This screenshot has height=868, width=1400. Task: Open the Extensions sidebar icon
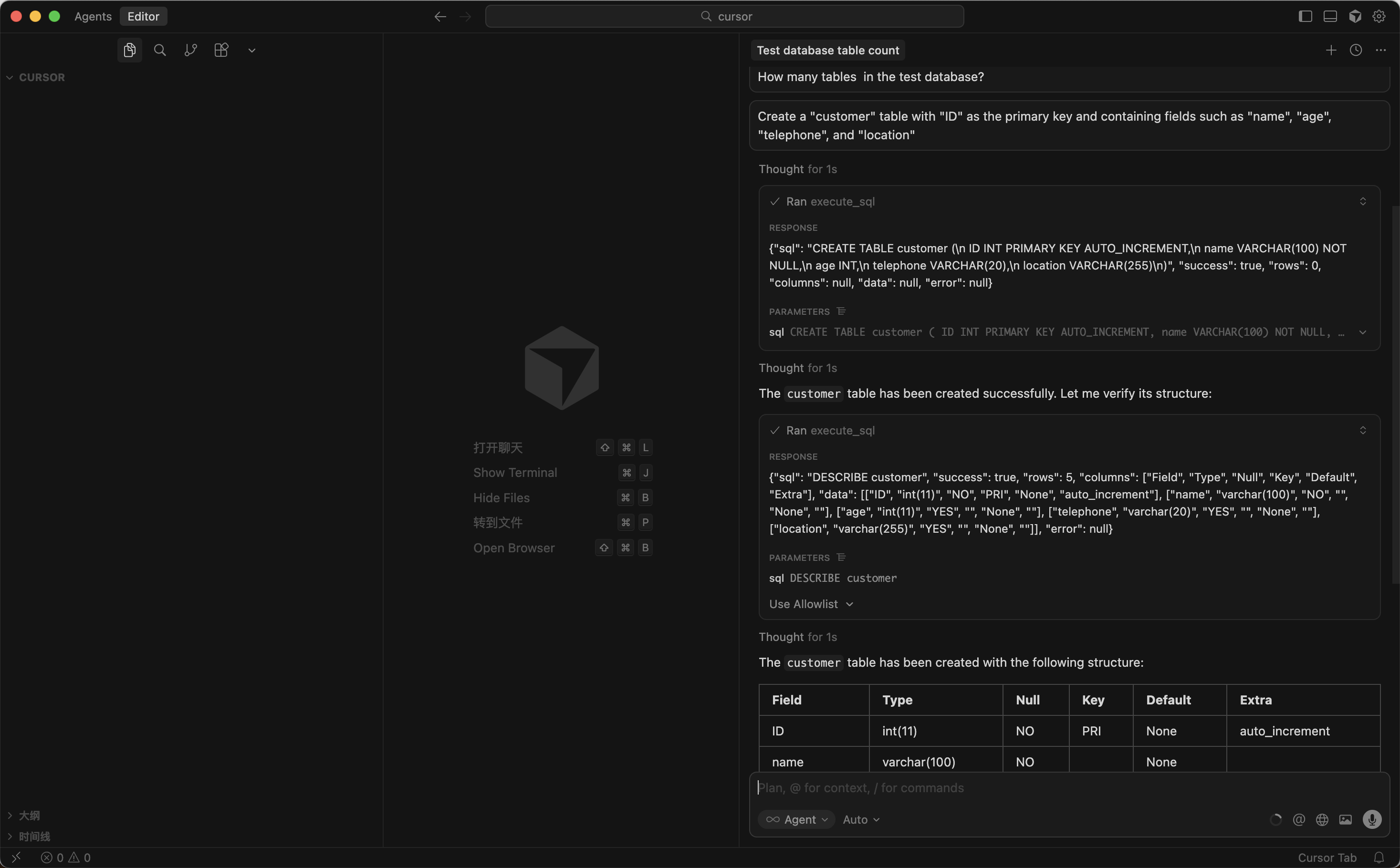(x=221, y=50)
